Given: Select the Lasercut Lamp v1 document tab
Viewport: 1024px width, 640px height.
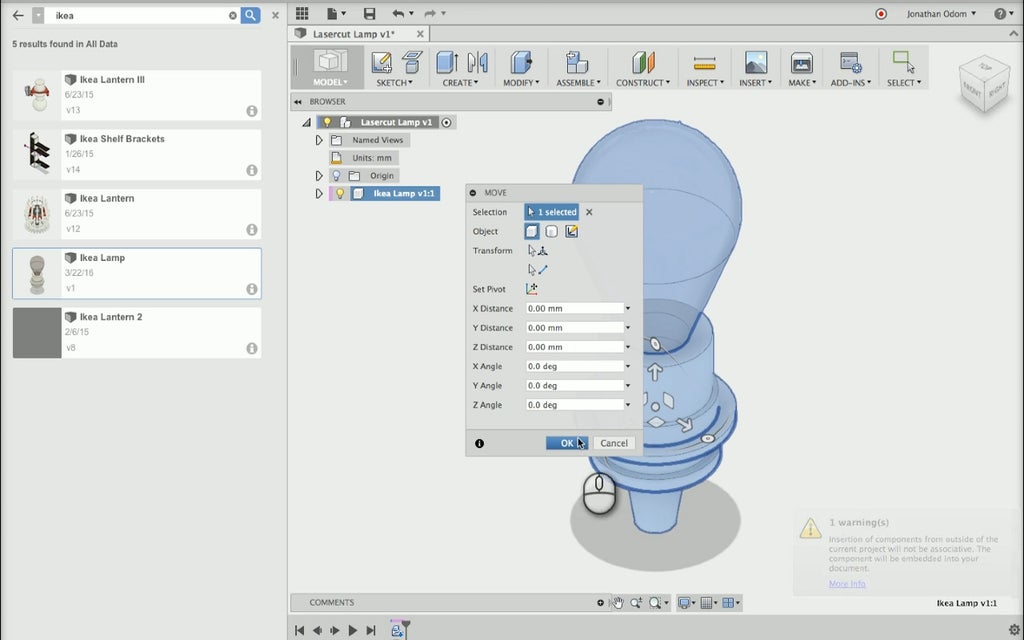Looking at the screenshot, I should pyautogui.click(x=354, y=34).
